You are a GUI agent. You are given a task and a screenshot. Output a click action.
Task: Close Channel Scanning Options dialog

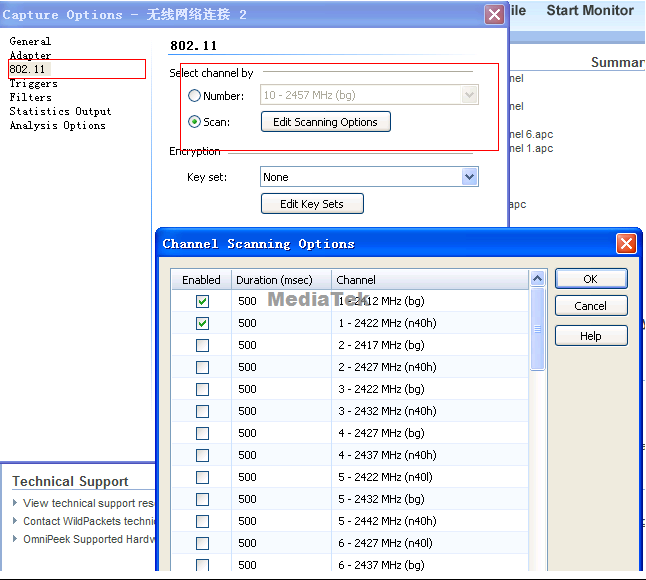[626, 243]
